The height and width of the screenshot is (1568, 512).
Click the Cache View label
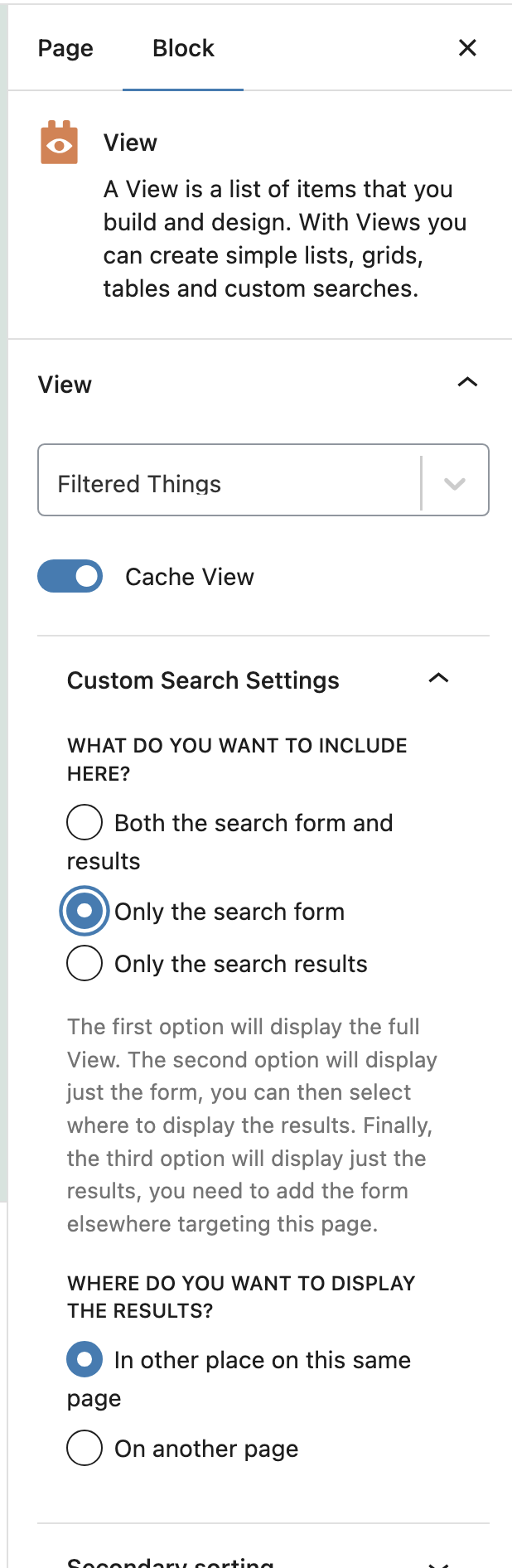pyautogui.click(x=190, y=577)
